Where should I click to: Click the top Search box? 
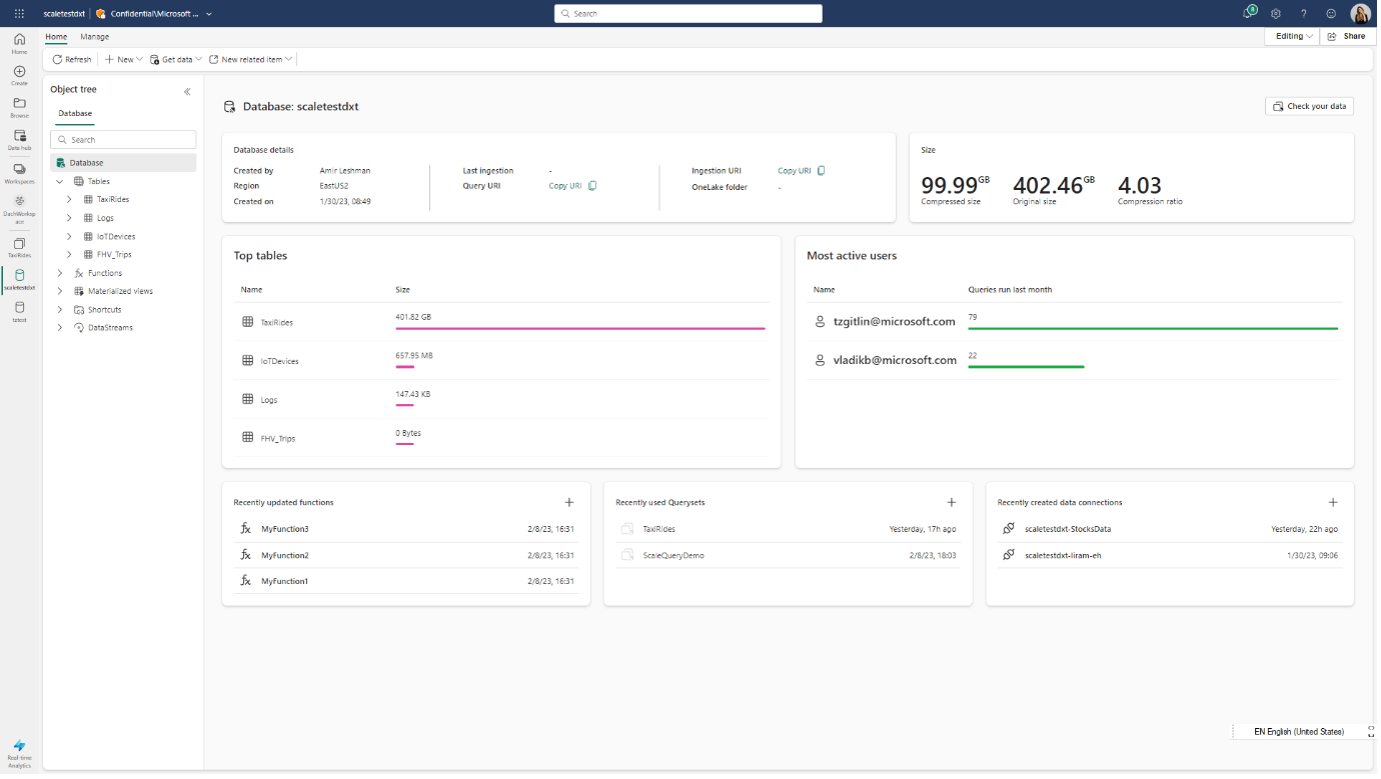[x=688, y=14]
